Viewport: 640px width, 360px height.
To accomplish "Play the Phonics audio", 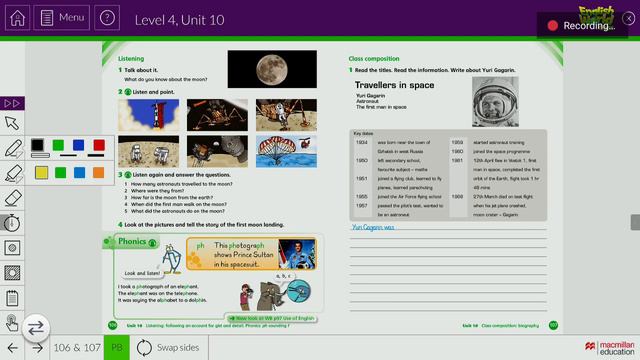I will [152, 243].
